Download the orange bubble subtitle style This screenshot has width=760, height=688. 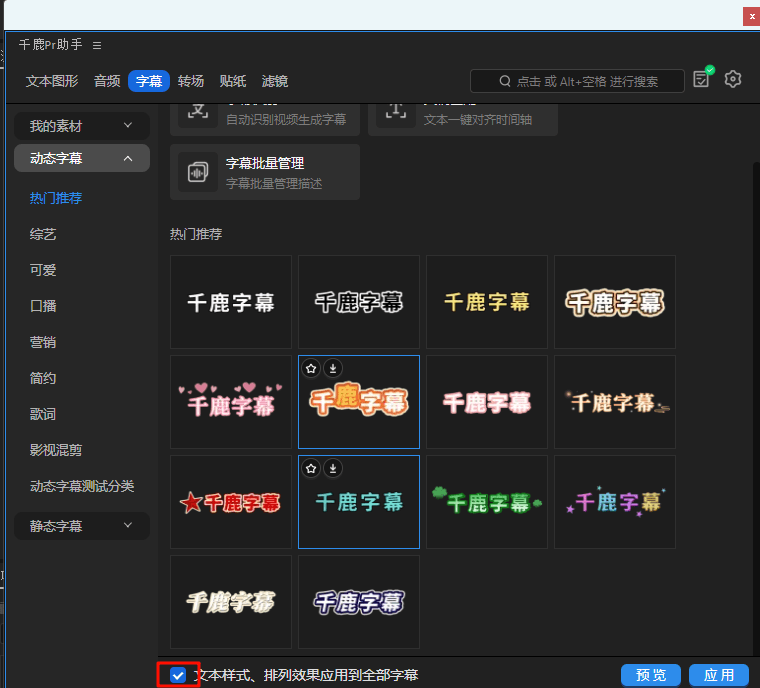point(333,368)
